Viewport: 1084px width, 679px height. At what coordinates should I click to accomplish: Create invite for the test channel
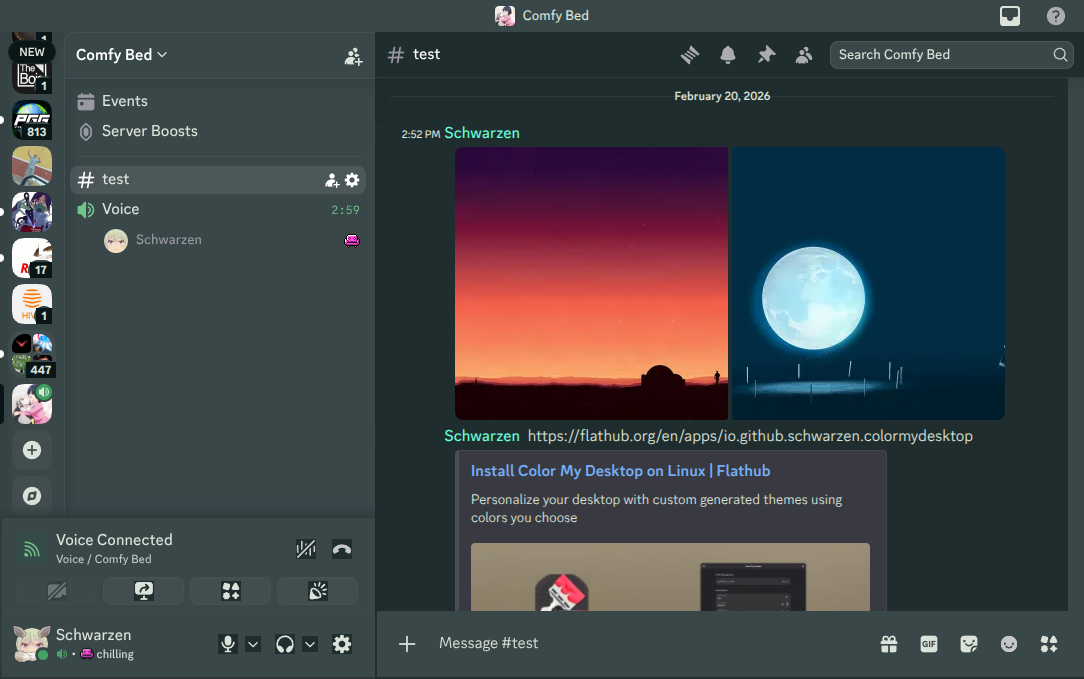[x=332, y=180]
